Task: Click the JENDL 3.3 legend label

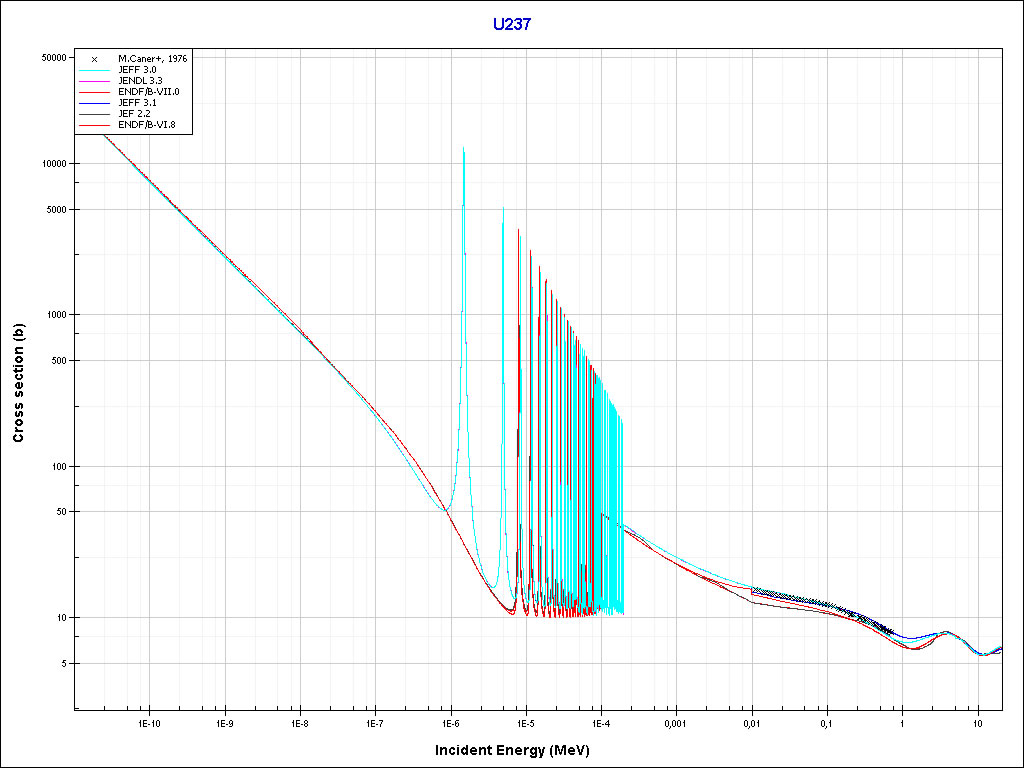Action: 140,81
